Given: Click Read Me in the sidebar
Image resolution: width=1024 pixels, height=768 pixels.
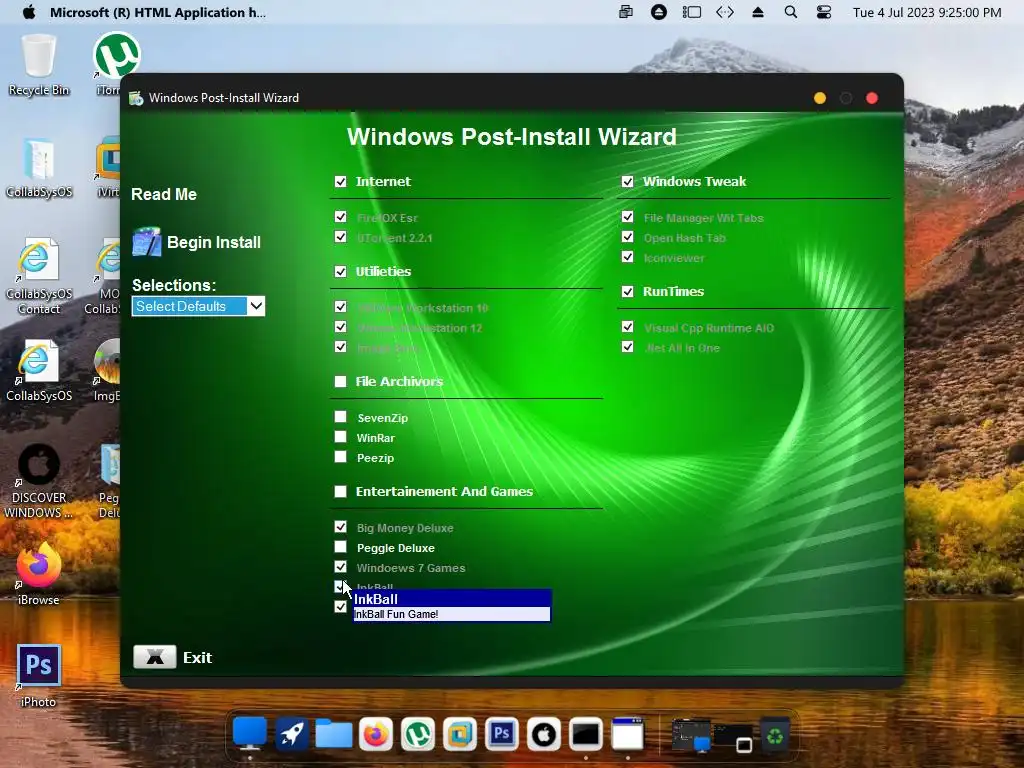Looking at the screenshot, I should 164,194.
